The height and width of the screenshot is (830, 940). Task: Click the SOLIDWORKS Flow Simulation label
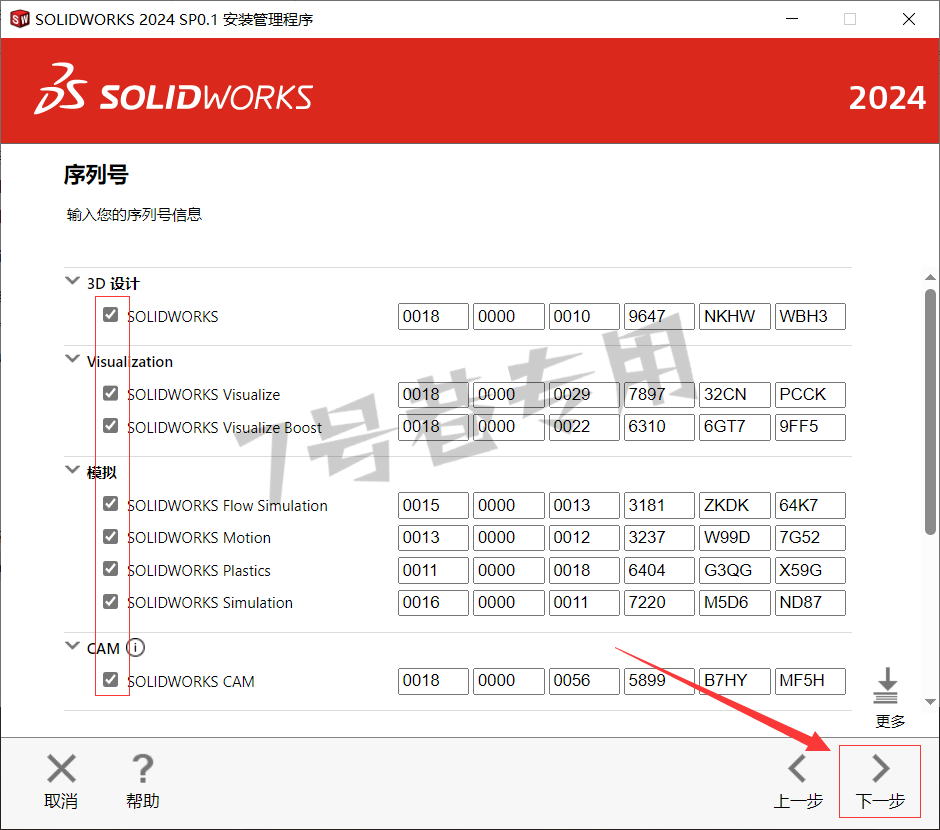click(x=227, y=506)
